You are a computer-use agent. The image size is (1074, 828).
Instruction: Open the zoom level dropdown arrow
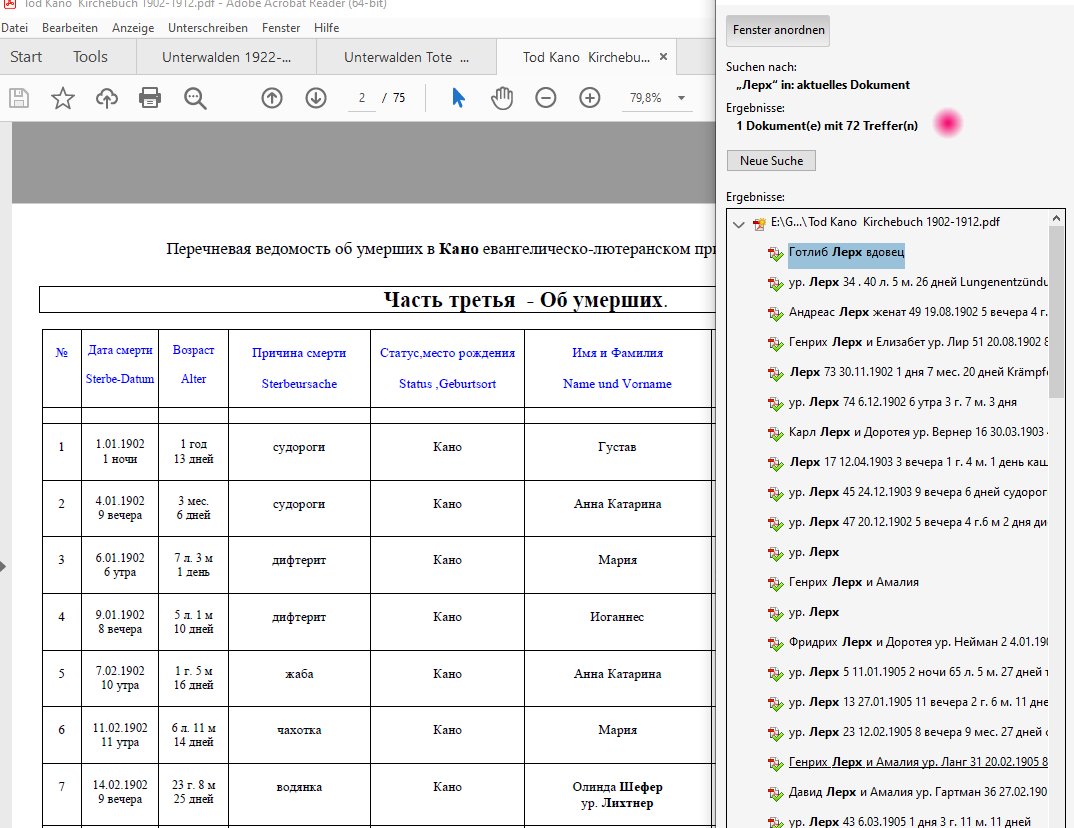(682, 98)
